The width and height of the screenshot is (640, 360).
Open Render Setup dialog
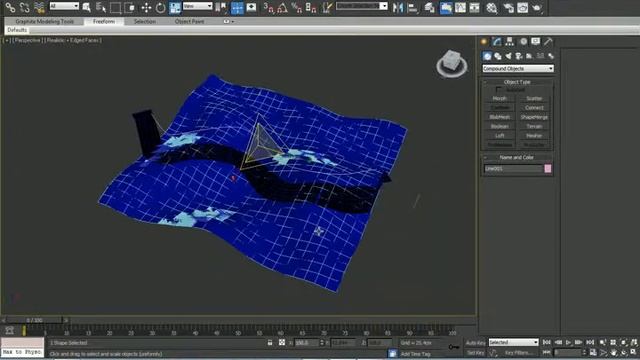pos(509,7)
